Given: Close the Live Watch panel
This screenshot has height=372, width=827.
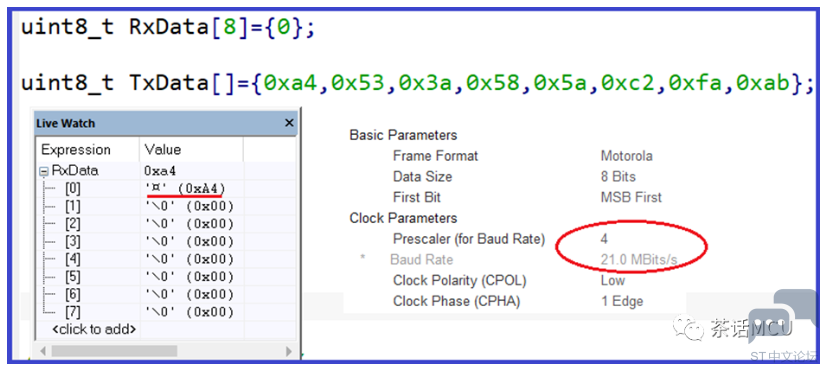Looking at the screenshot, I should pyautogui.click(x=289, y=123).
